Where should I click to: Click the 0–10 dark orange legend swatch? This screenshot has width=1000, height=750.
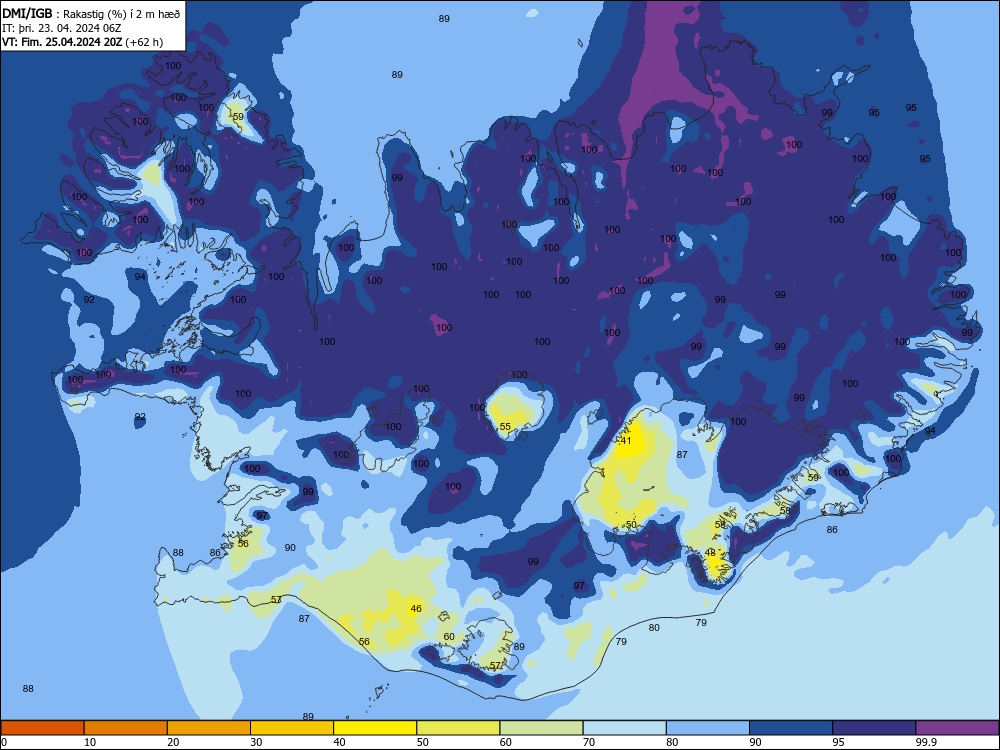42,728
